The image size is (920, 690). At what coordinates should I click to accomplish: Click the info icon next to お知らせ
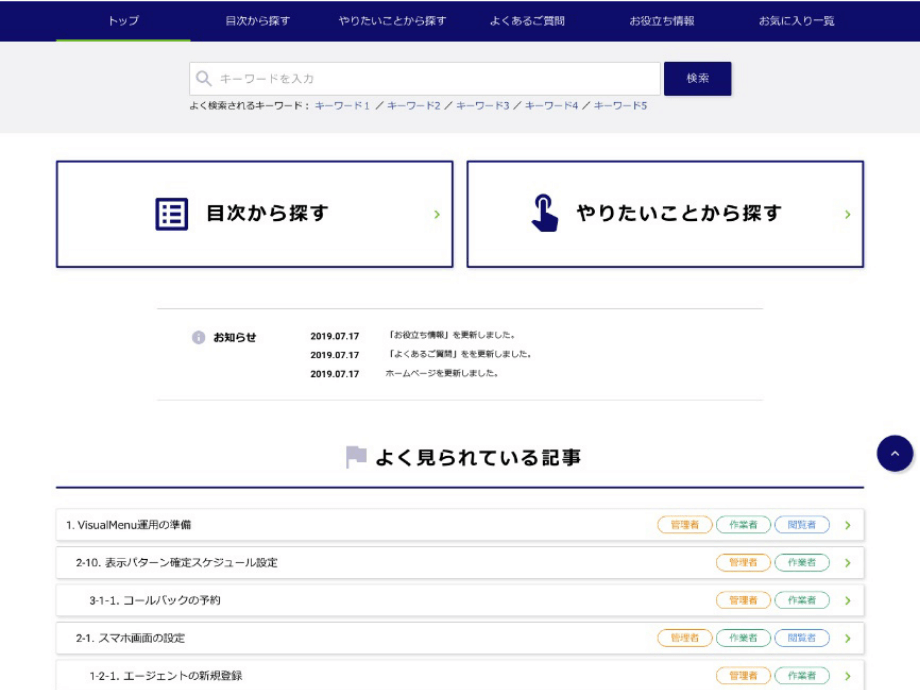point(198,338)
